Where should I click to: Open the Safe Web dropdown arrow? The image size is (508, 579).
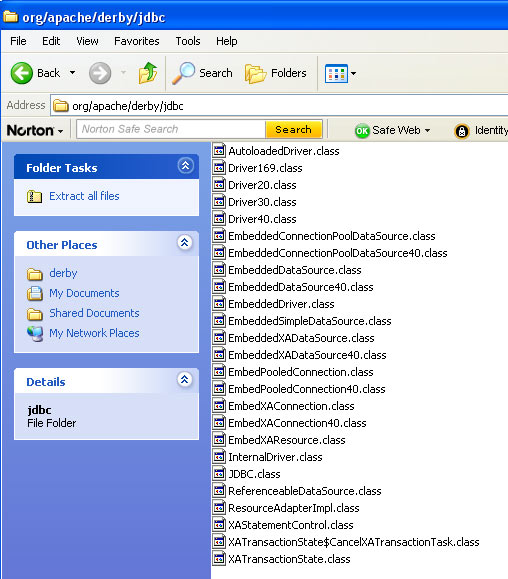coord(428,130)
